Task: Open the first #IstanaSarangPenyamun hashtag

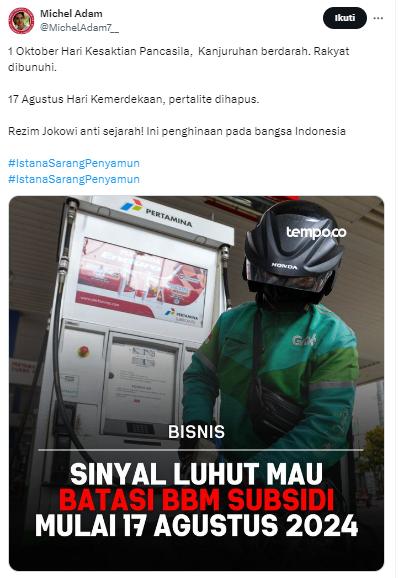Action: [74, 163]
